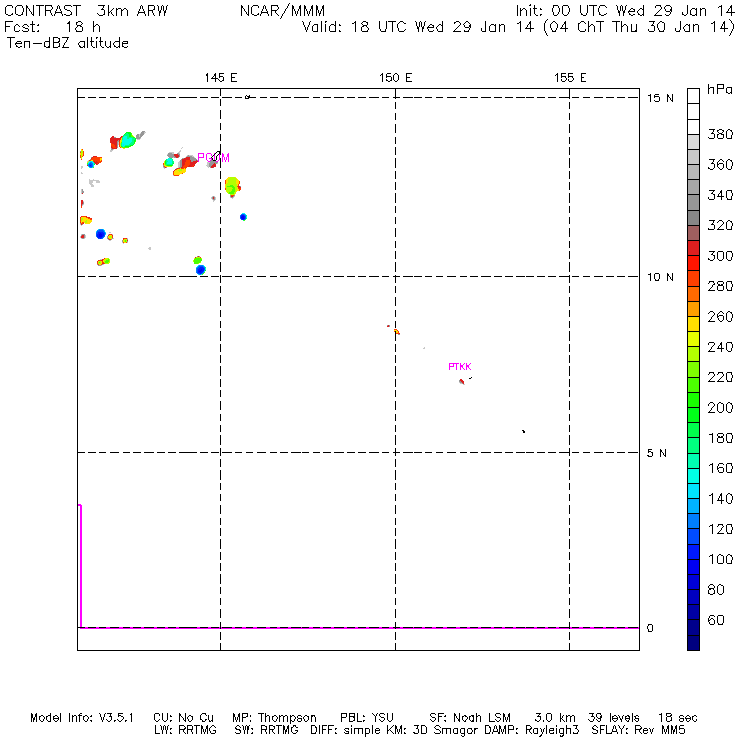
Task: Click the "MP: Thompson" footer entry
Action: (x=274, y=718)
